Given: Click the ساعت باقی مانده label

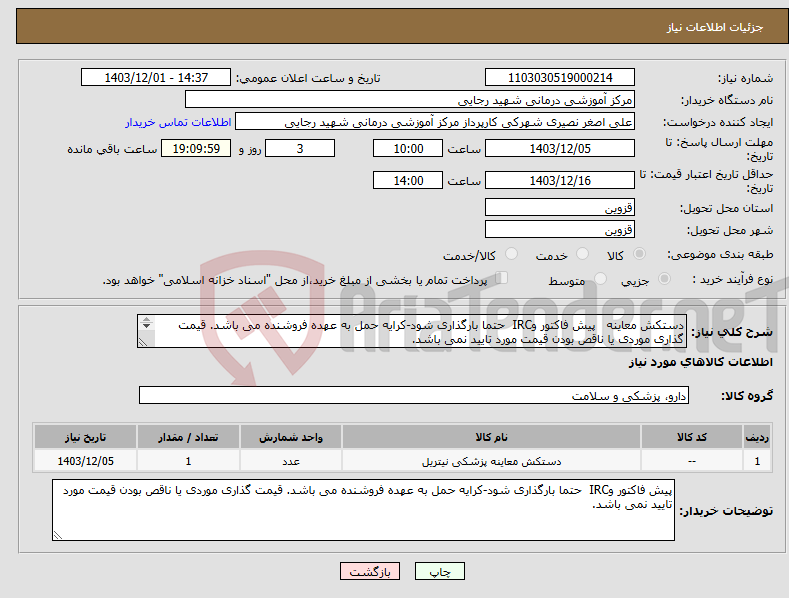Looking at the screenshot, I should click(112, 150).
